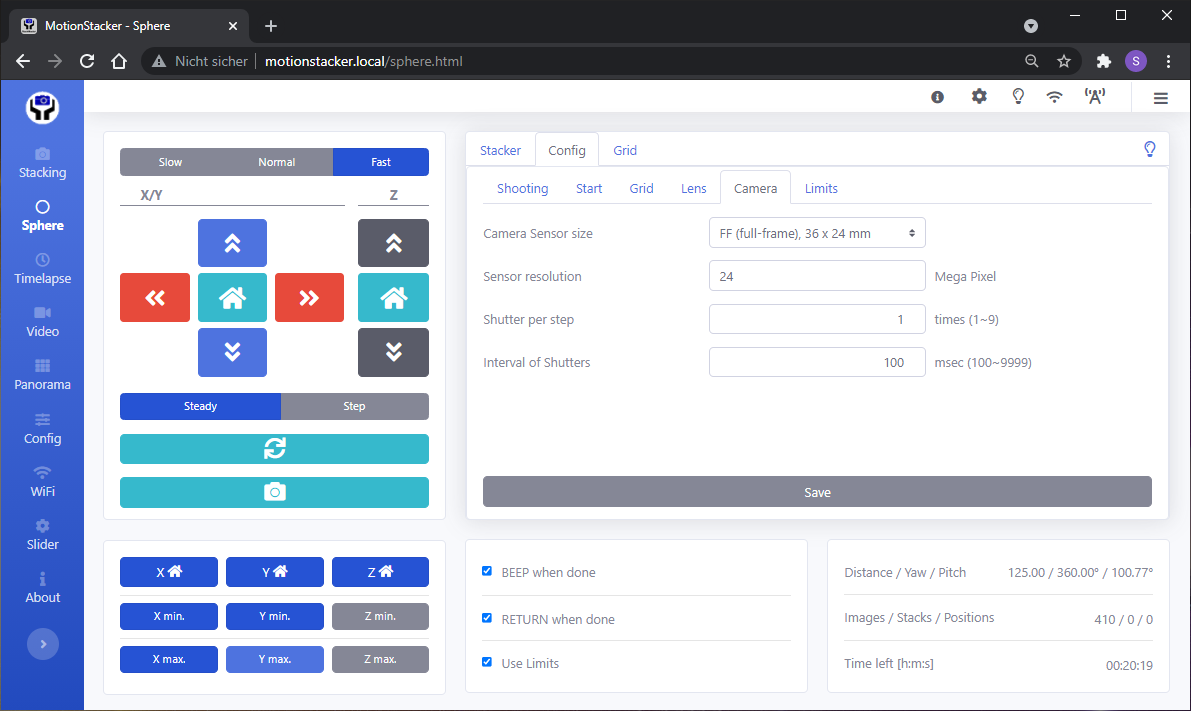Select Step movement mode
The image size is (1191, 711).
(x=354, y=406)
